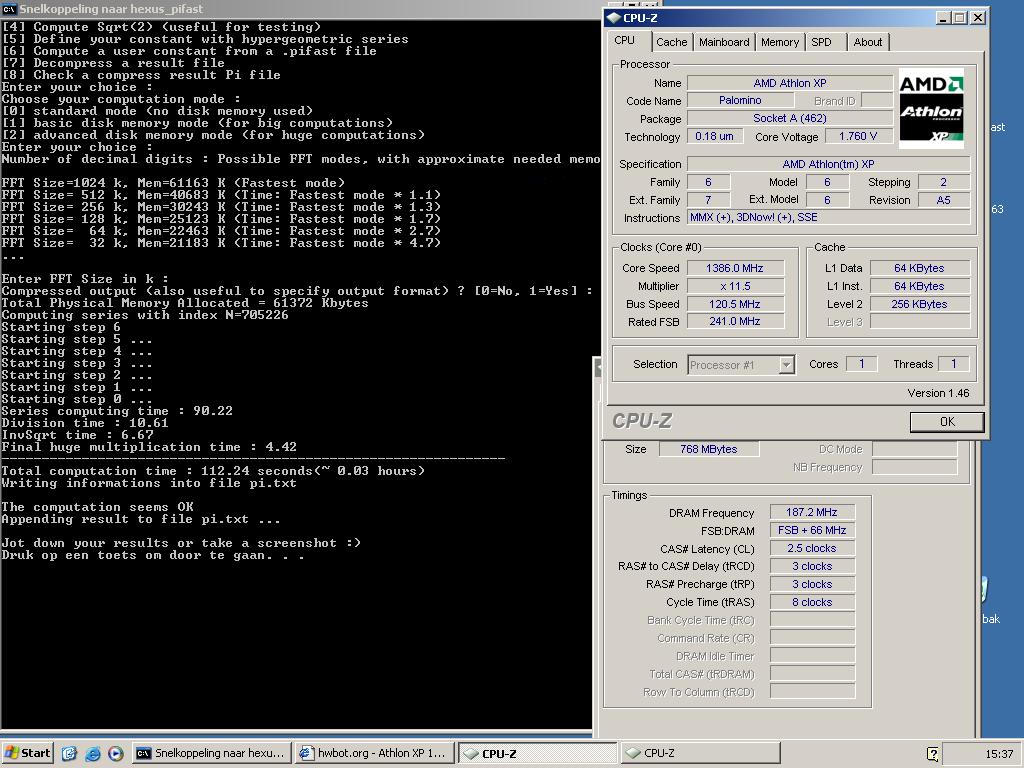
Task: Click the Specification field AMD Athlon(tm) XP
Action: click(829, 164)
